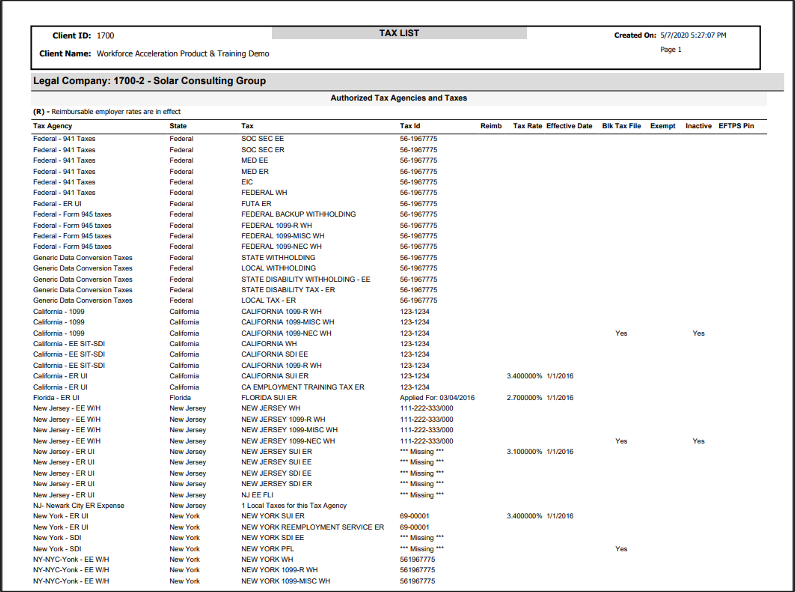Screen dimensions: 795x592
Task: Click the CA EMPLOYMENT TRAINING TAX ER entry
Action: pyautogui.click(x=303, y=387)
